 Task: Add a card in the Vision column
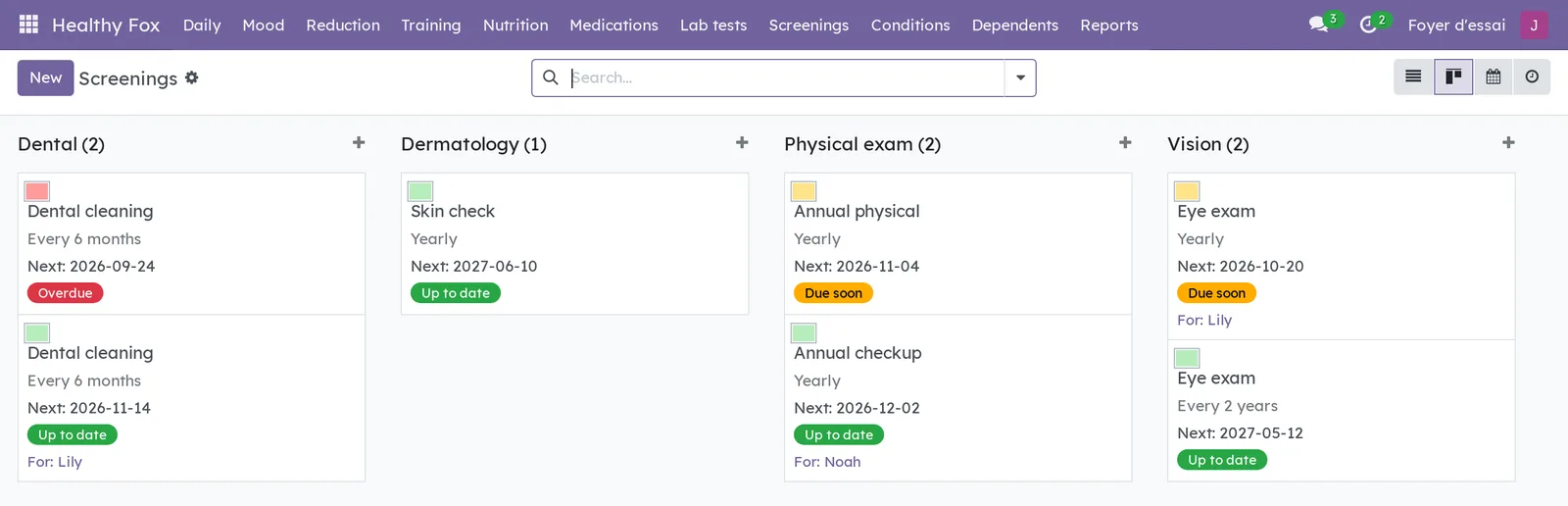pos(1508,143)
